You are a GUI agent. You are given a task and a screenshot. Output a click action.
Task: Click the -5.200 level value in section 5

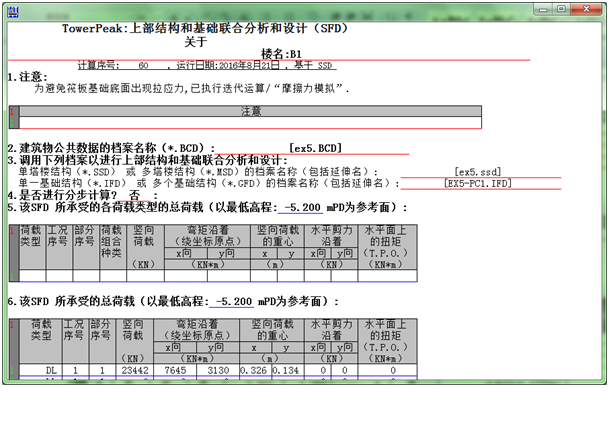coord(302,207)
